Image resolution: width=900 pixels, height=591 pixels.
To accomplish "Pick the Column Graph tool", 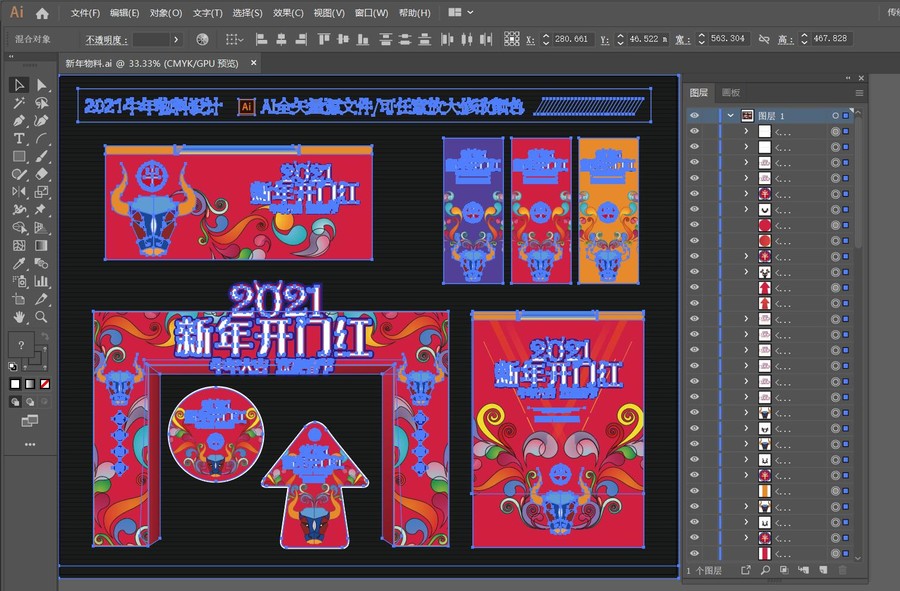I will pyautogui.click(x=41, y=281).
